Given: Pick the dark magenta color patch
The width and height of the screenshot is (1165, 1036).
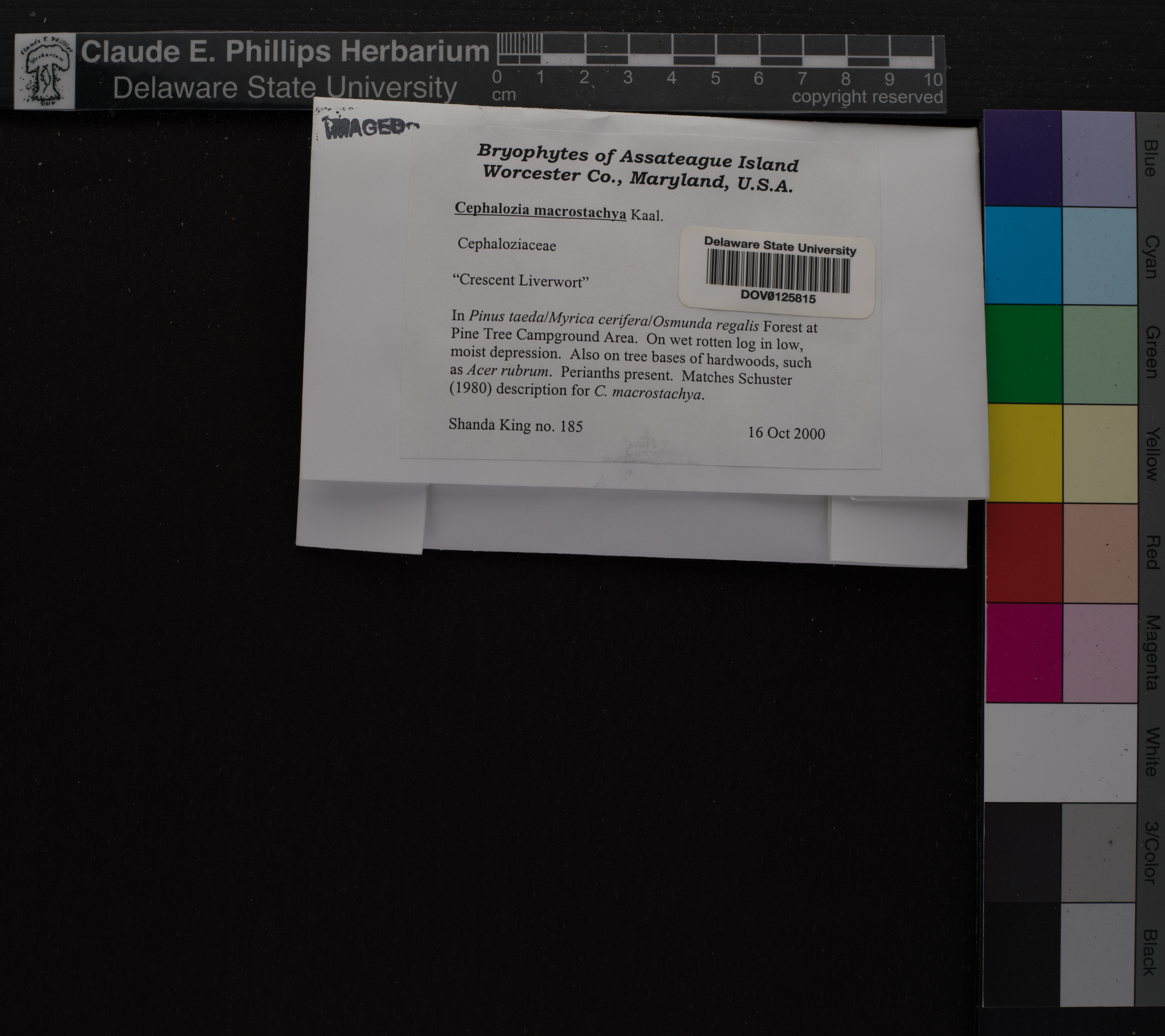Looking at the screenshot, I should click(x=1024, y=653).
